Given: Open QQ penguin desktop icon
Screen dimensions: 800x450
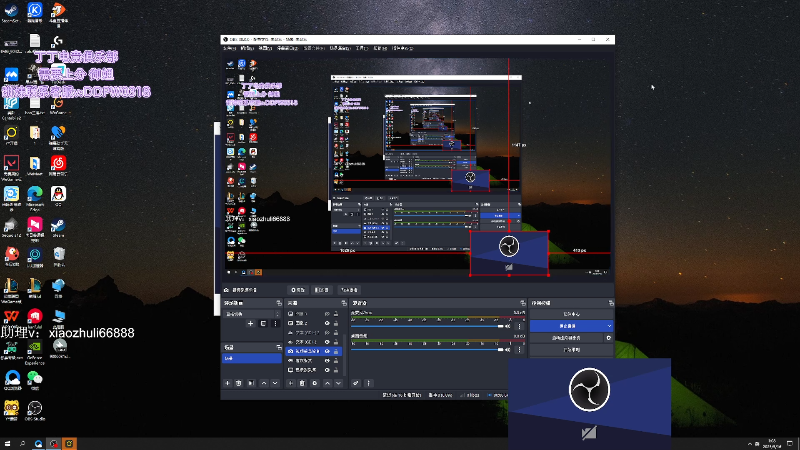Looking at the screenshot, I should pos(58,196).
